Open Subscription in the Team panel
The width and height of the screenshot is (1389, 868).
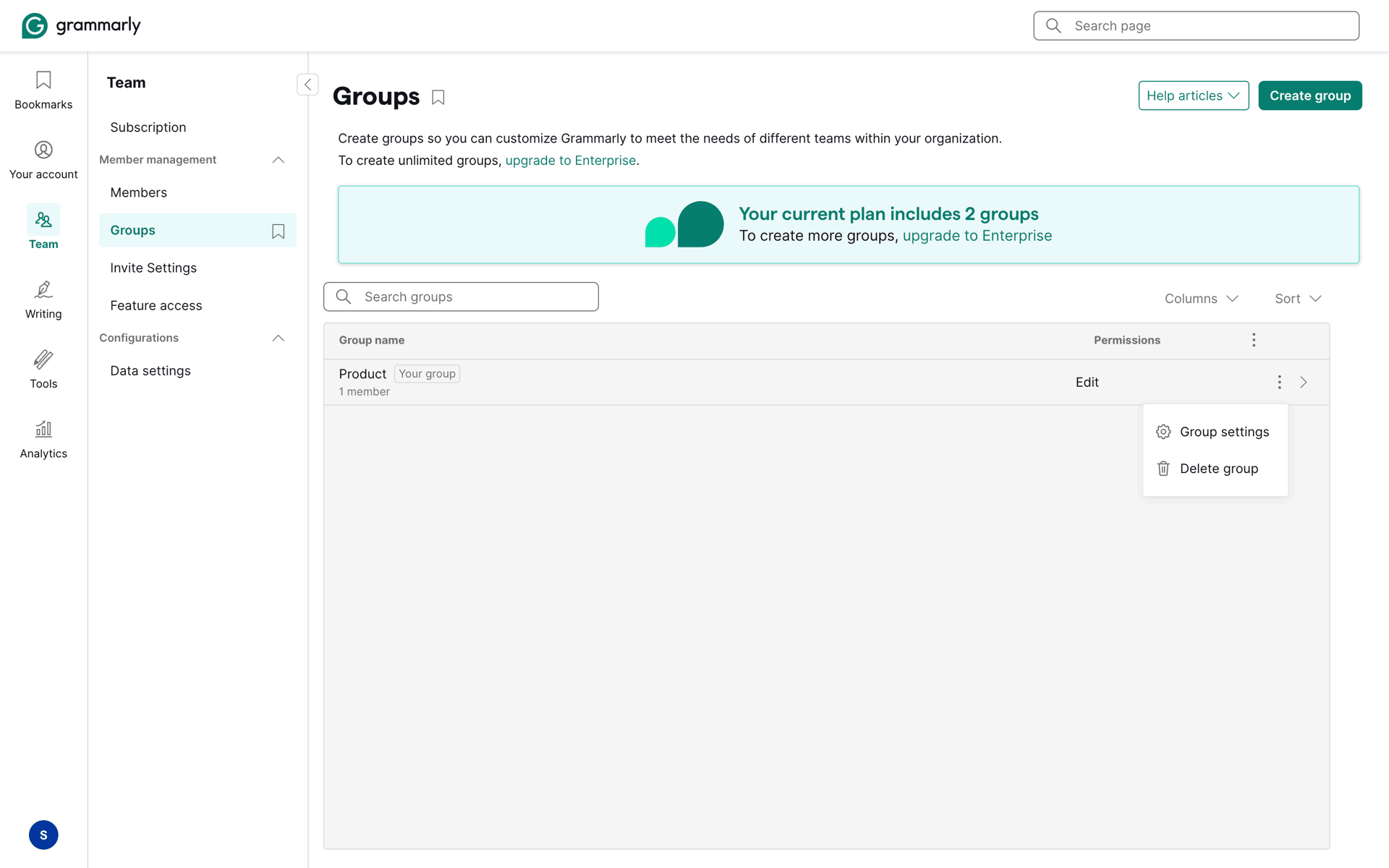point(148,127)
